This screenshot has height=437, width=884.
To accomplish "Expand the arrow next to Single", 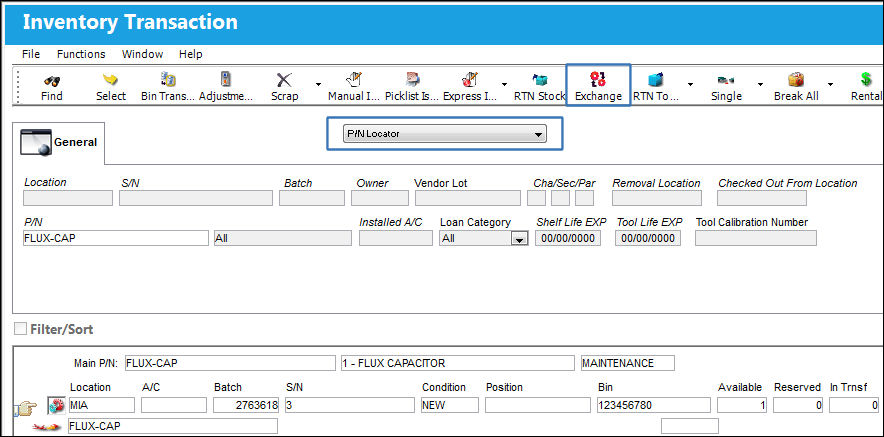I will (x=760, y=85).
